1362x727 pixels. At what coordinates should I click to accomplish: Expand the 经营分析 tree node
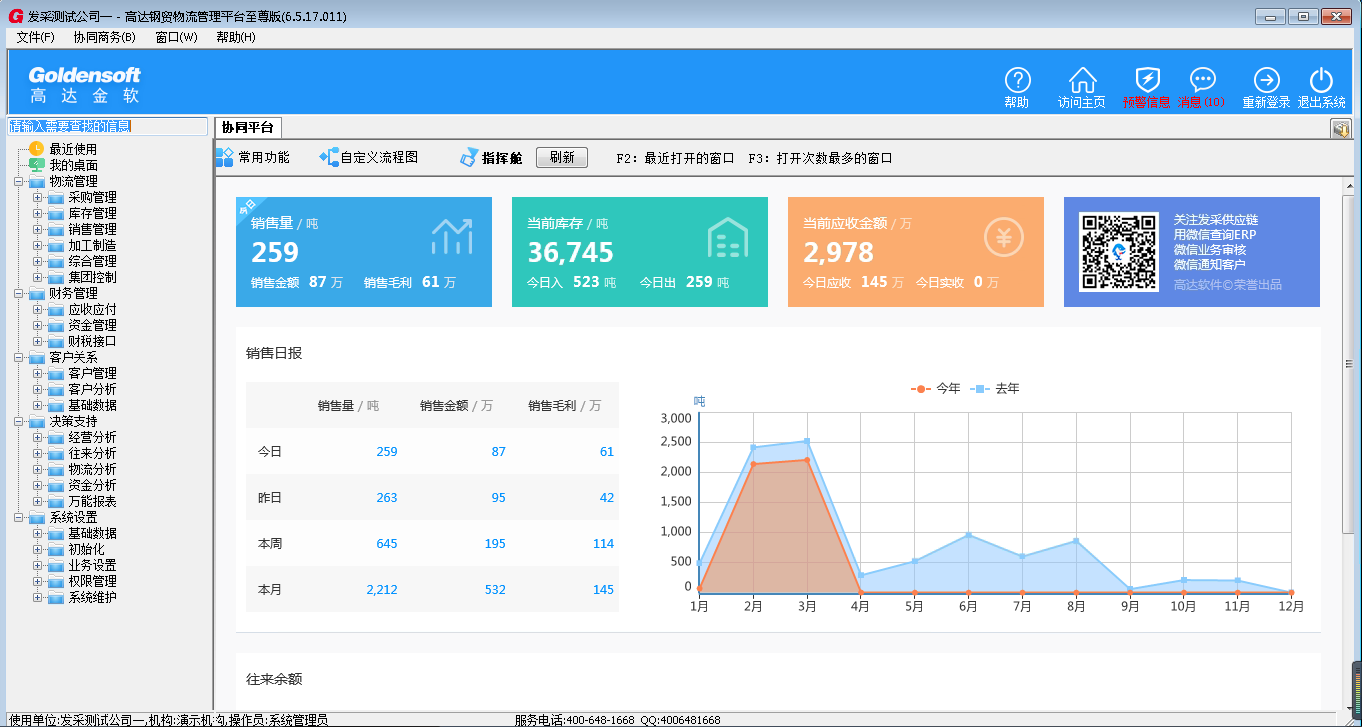(x=38, y=437)
